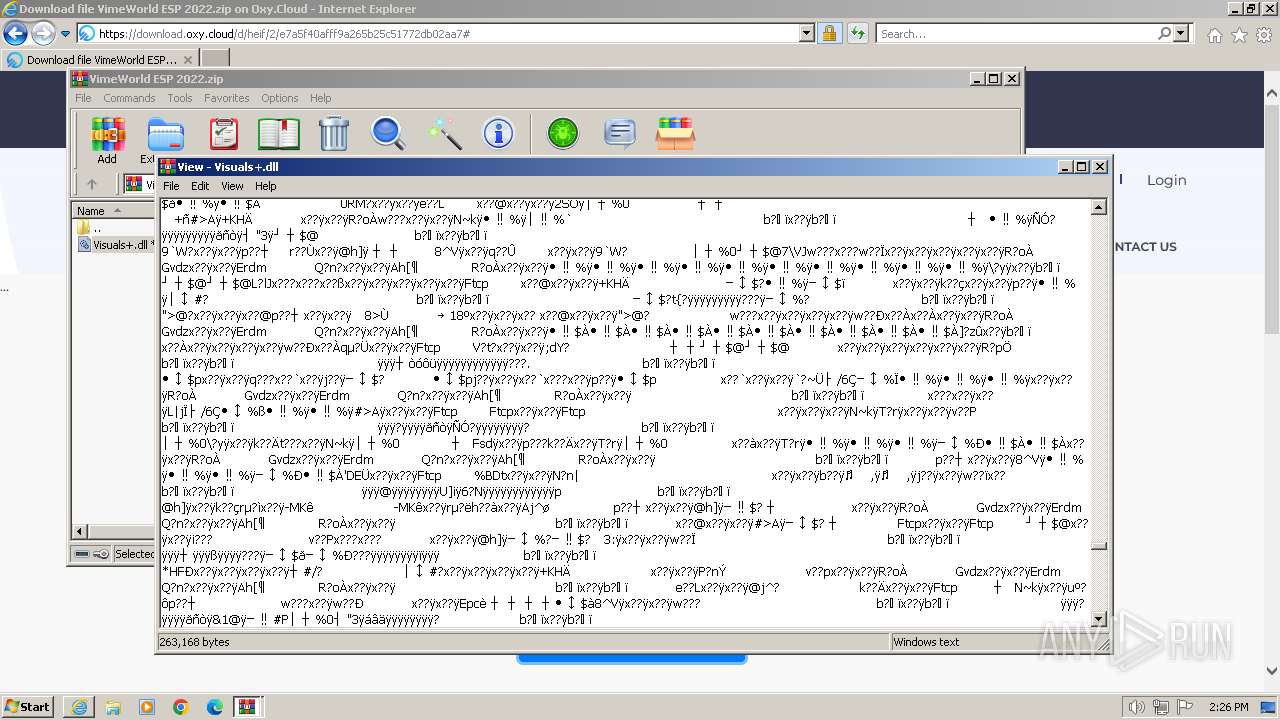Click the Delete trash can icon in WinRAR
The width and height of the screenshot is (1280, 720).
click(333, 134)
